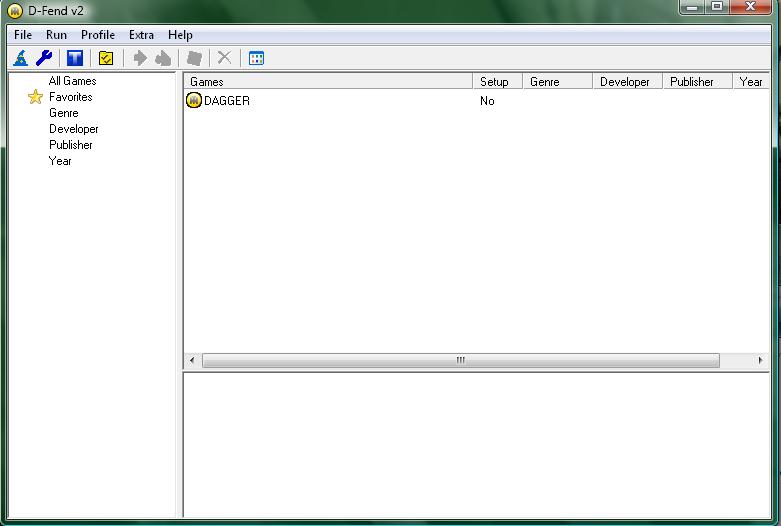Maximize the D-Fend window
This screenshot has width=781, height=526.
pyautogui.click(x=716, y=7)
